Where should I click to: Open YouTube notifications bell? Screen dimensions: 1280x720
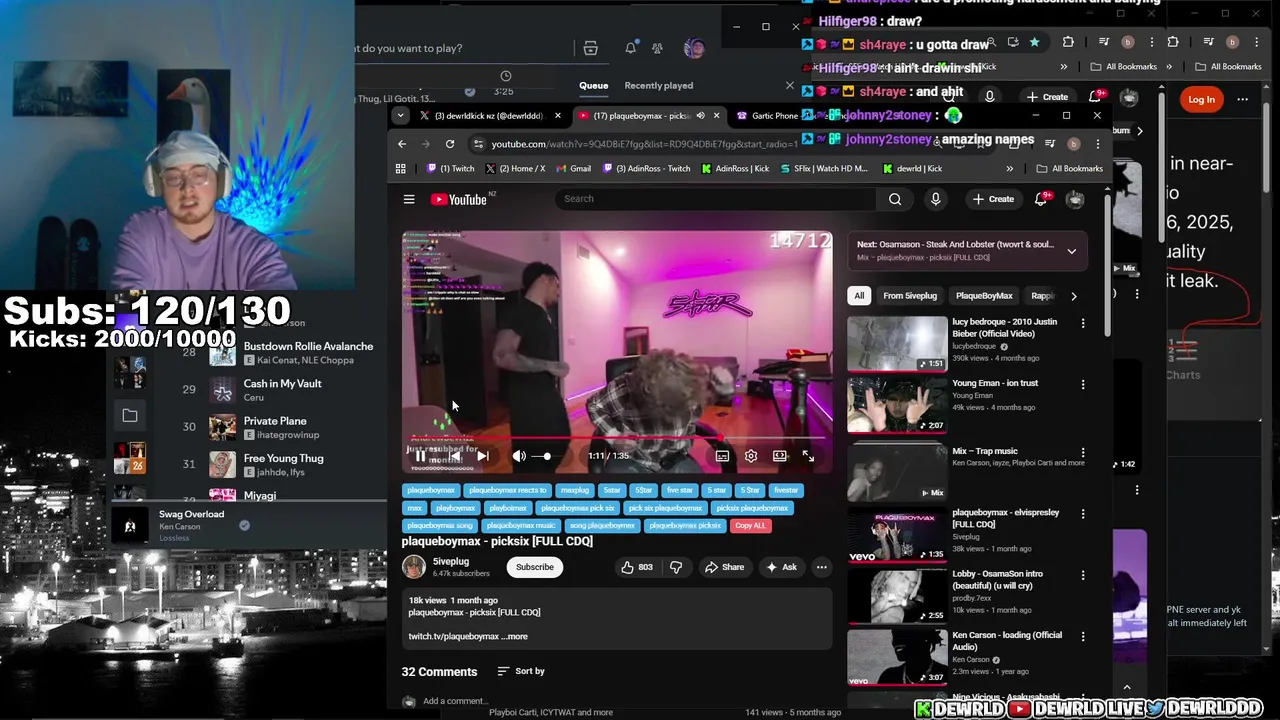pos(1040,199)
